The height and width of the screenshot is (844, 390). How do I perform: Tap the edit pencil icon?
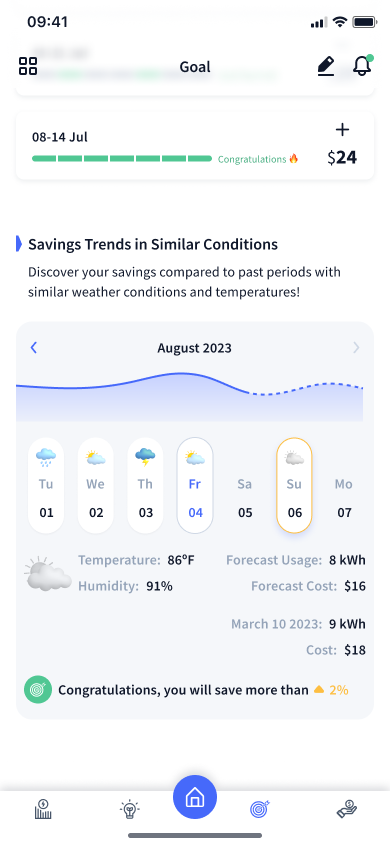pos(325,66)
